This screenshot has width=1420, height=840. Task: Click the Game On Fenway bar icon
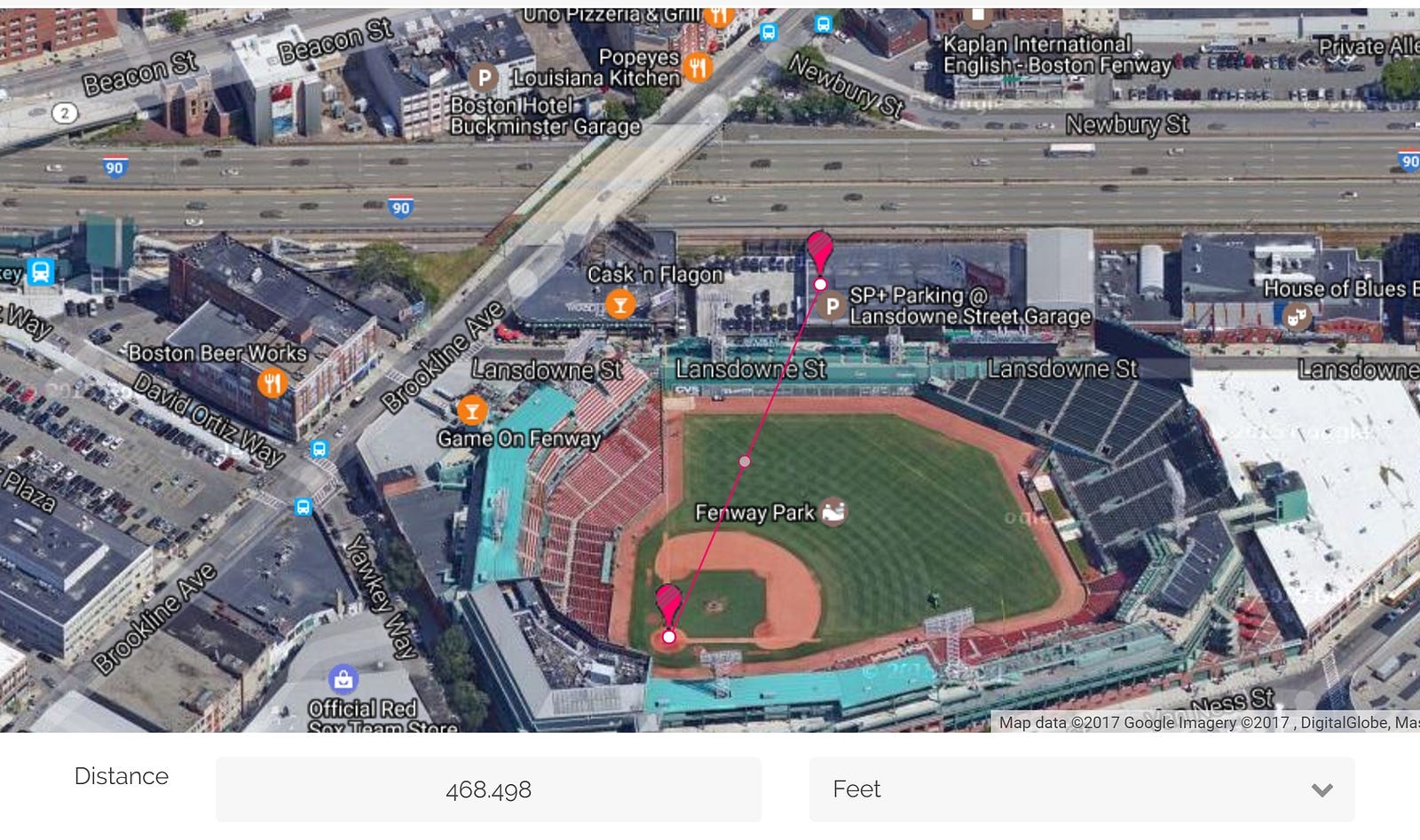471,411
